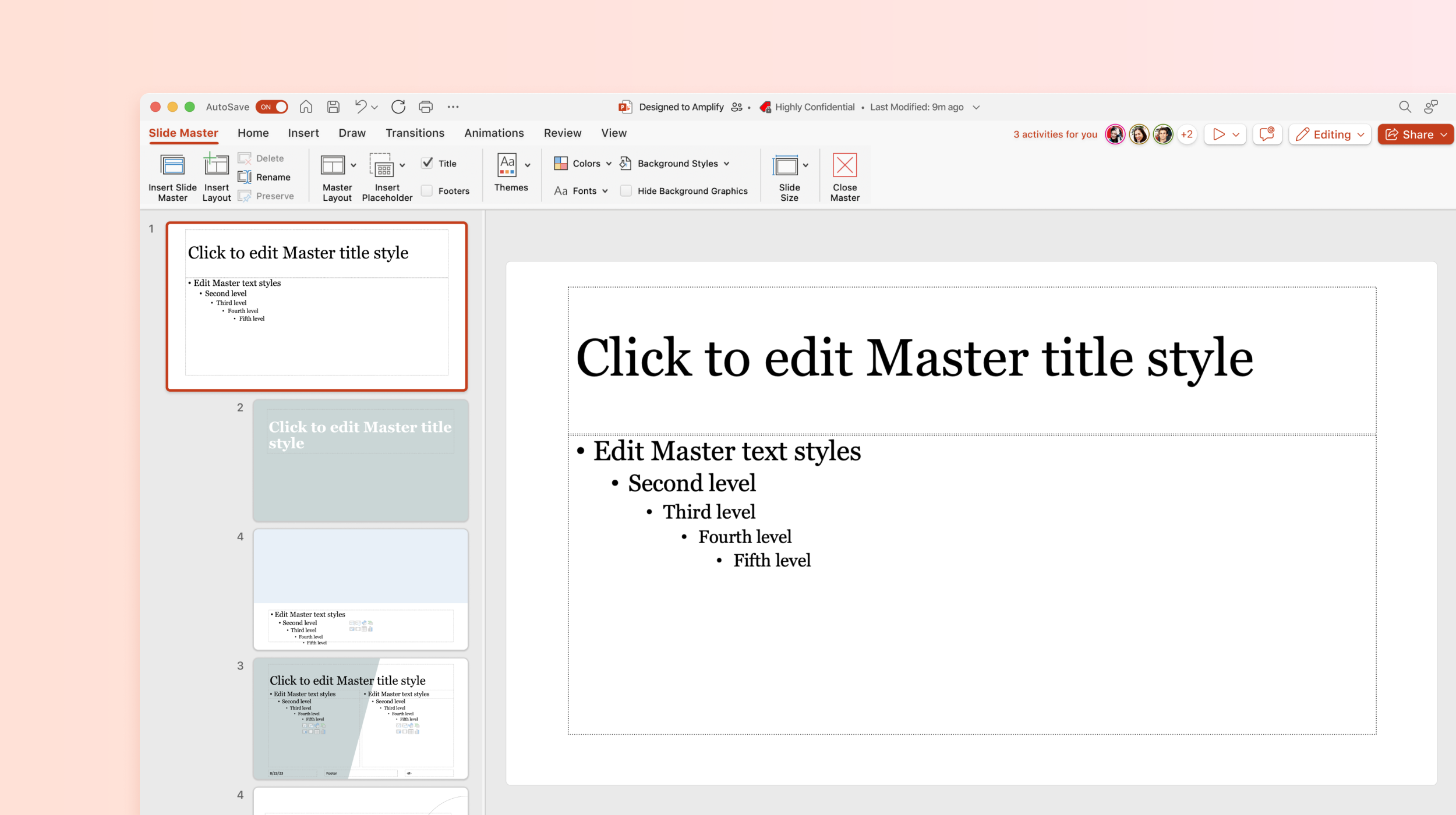Select the Insert Slide Master tool
The image size is (1456, 815).
(x=172, y=176)
